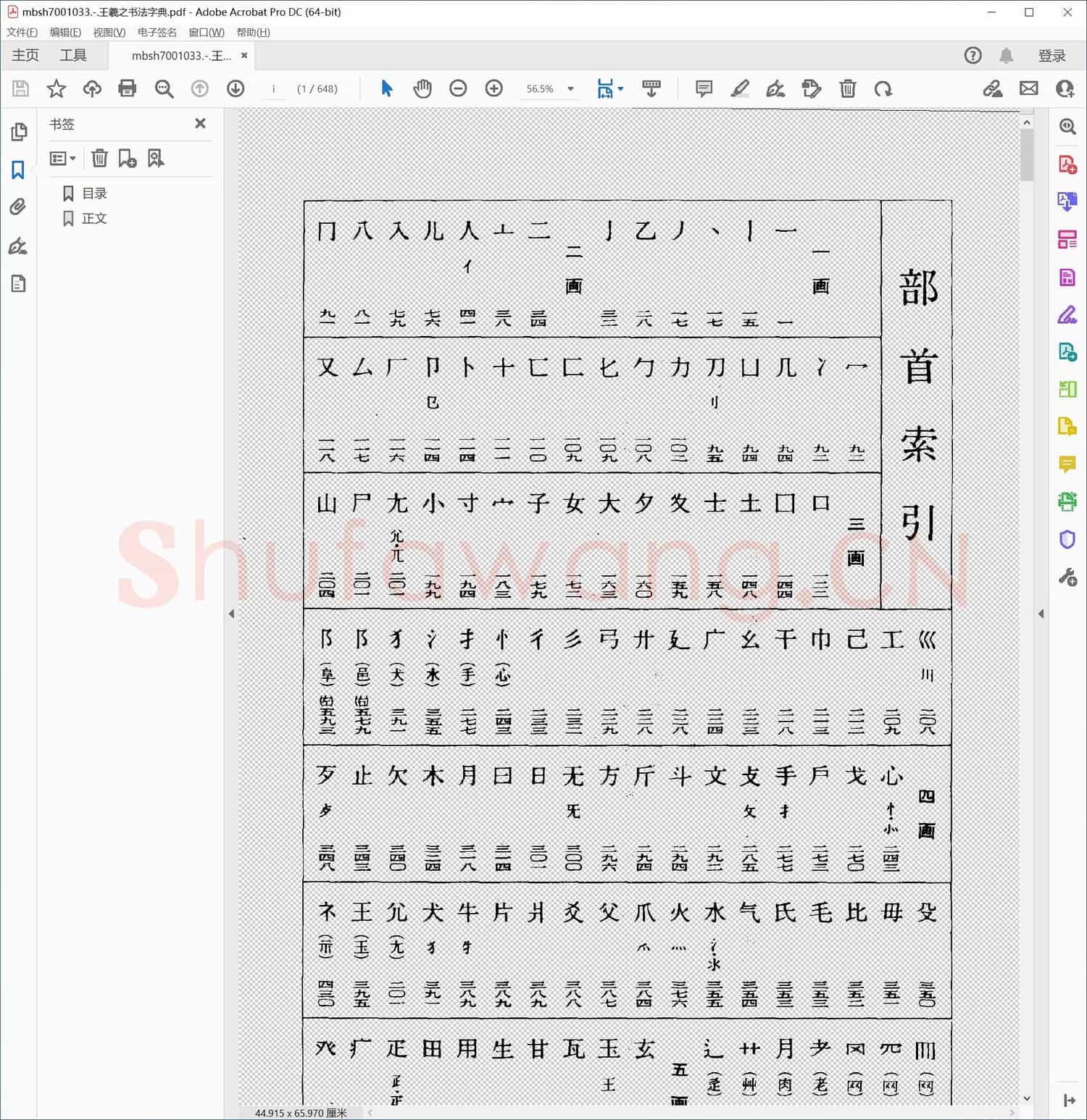Viewport: 1087px width, 1120px height.
Task: Jump to the 正文 bookmark
Action: point(95,218)
